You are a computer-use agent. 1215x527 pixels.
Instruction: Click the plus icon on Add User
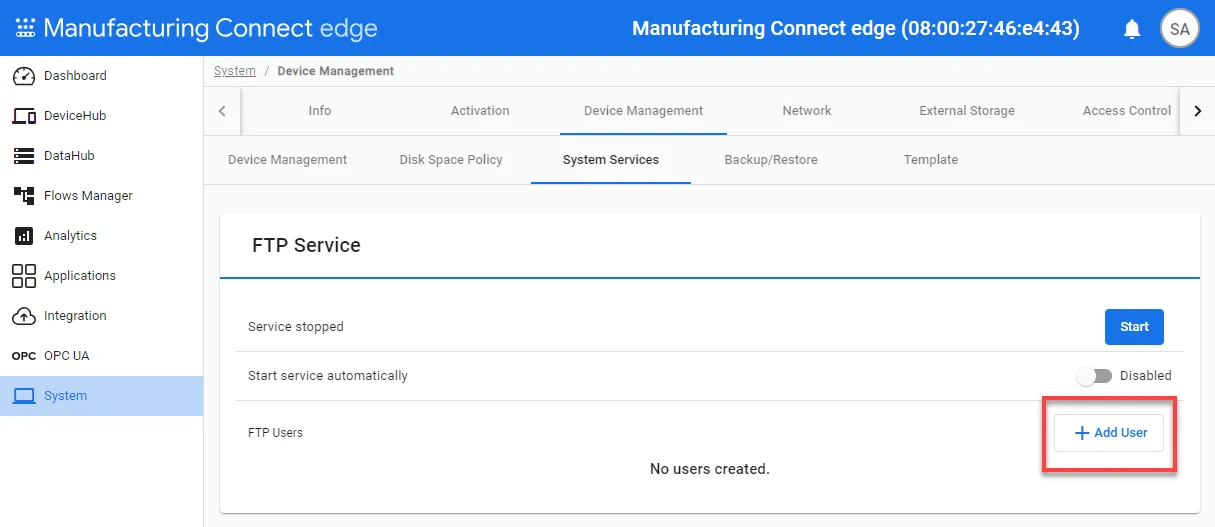tap(1081, 433)
